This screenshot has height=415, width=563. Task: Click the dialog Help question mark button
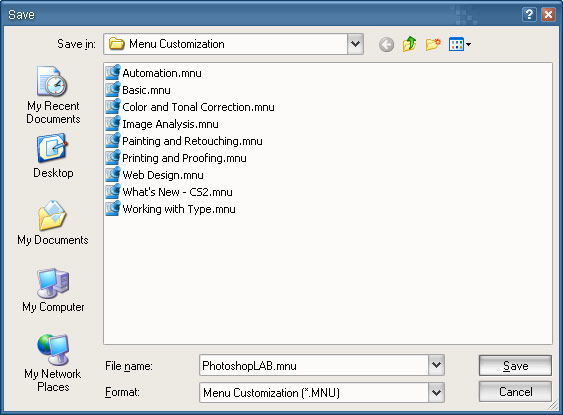click(x=529, y=15)
